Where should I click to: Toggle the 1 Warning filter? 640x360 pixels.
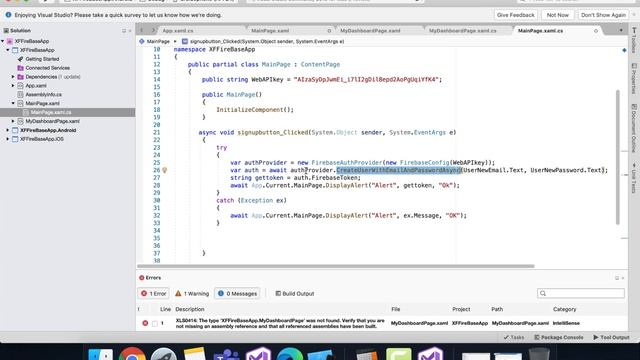click(192, 293)
